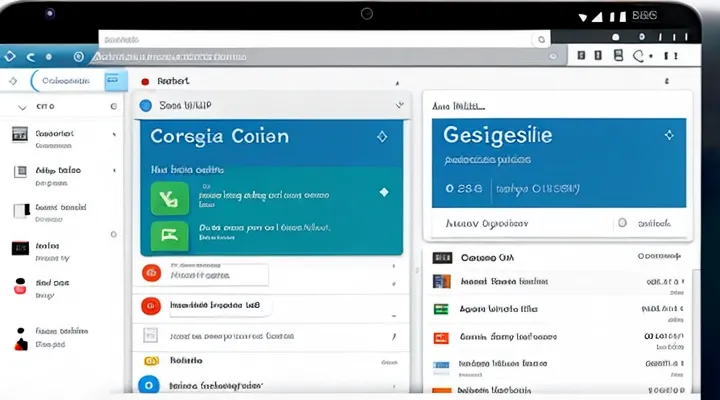
Task: Click the back arrow in top-left toolbar
Action: (x=10, y=57)
